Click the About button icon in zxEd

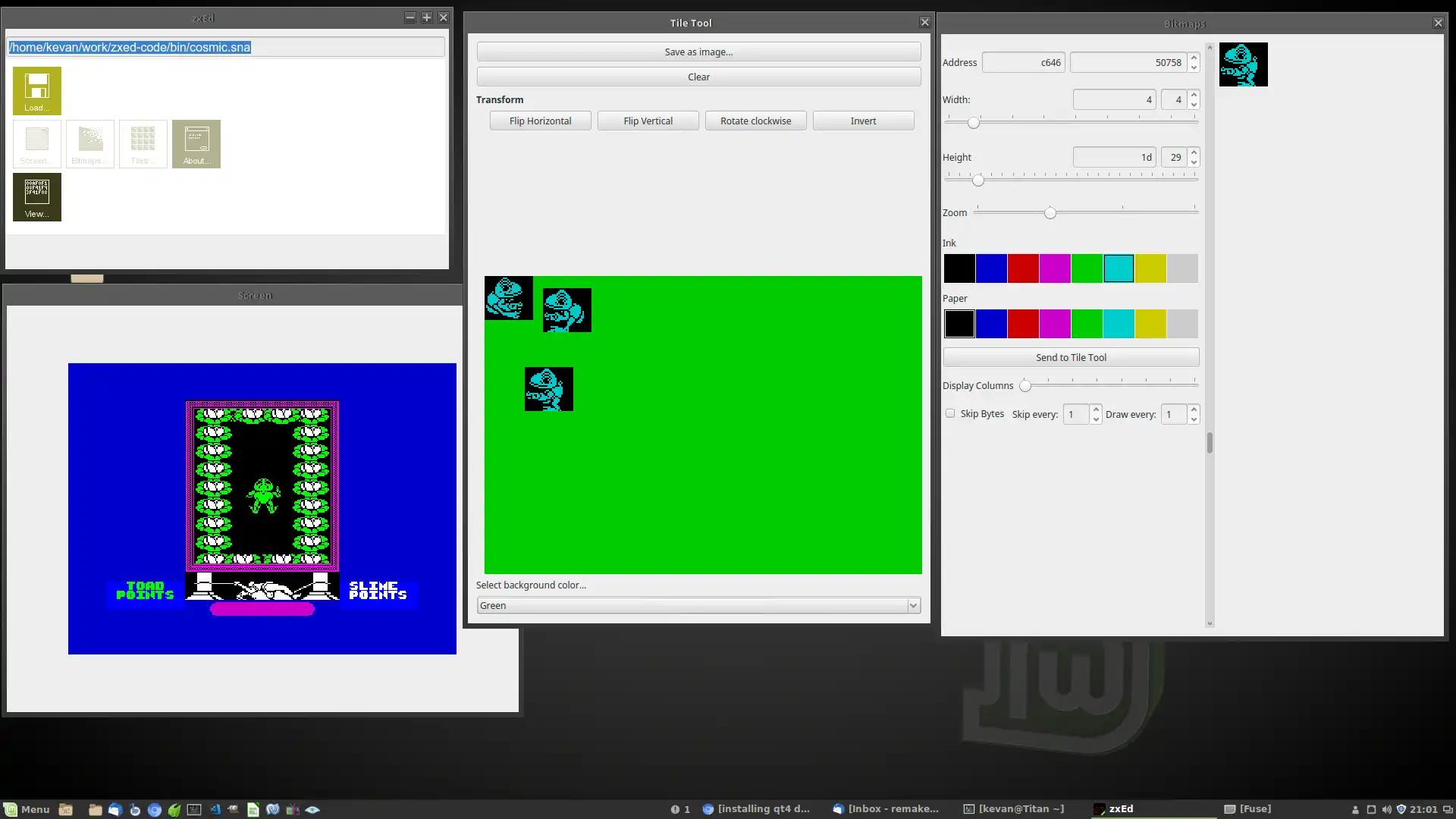pos(195,143)
